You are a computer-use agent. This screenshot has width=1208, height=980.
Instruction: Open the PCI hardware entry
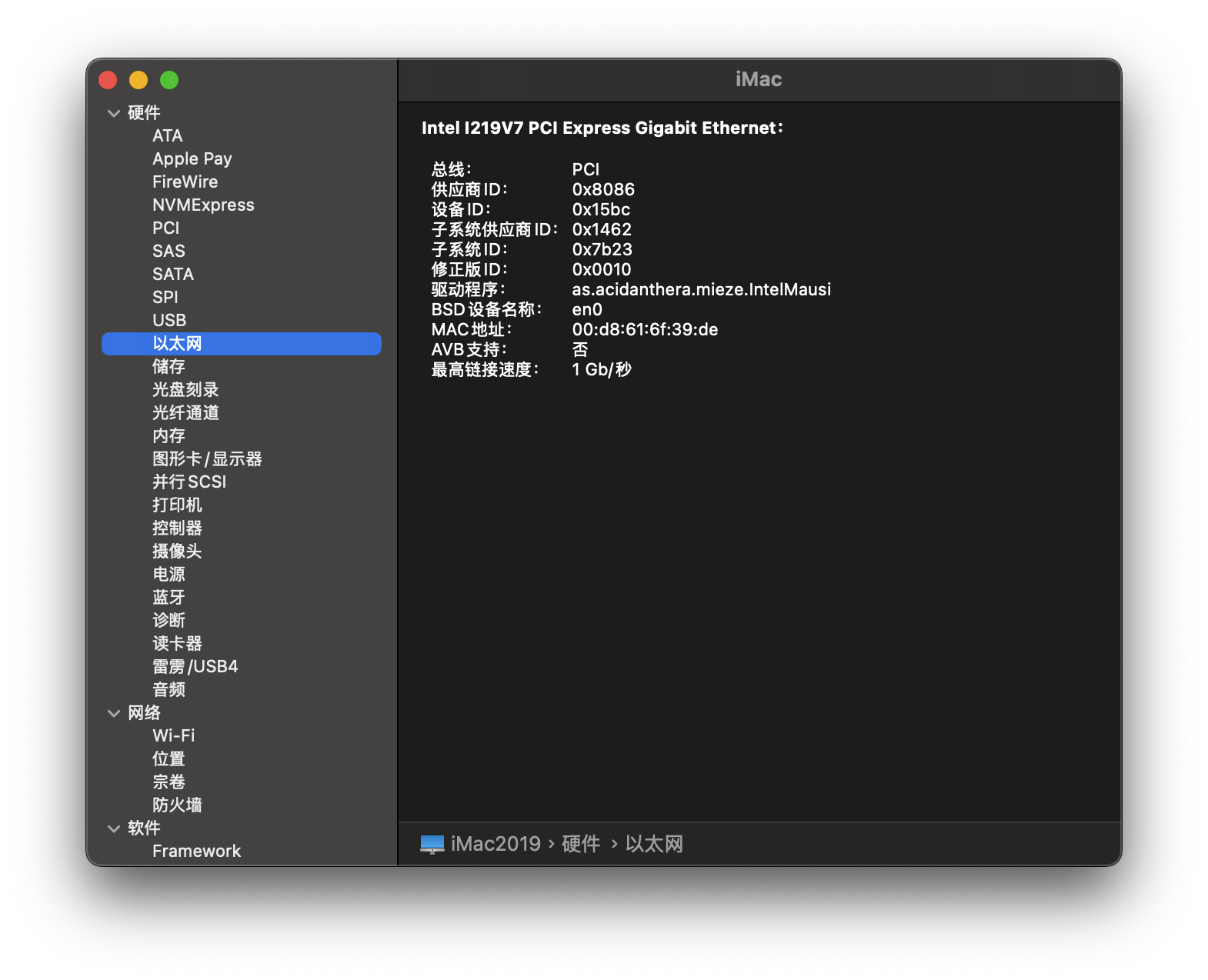242,228
